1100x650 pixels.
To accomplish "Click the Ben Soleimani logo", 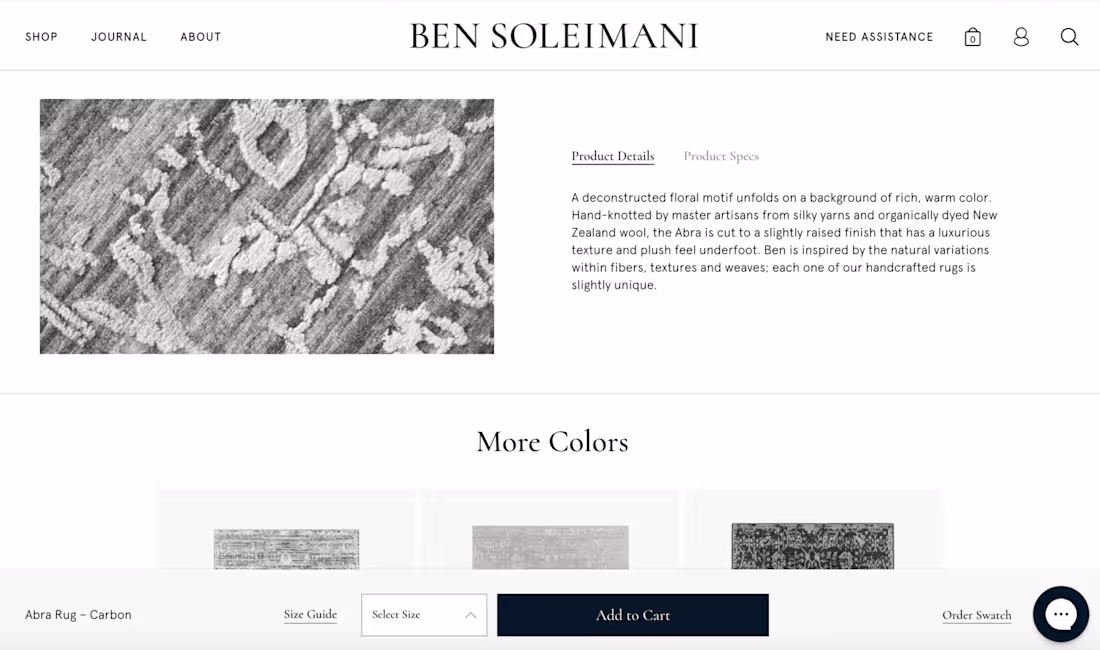I will (554, 35).
